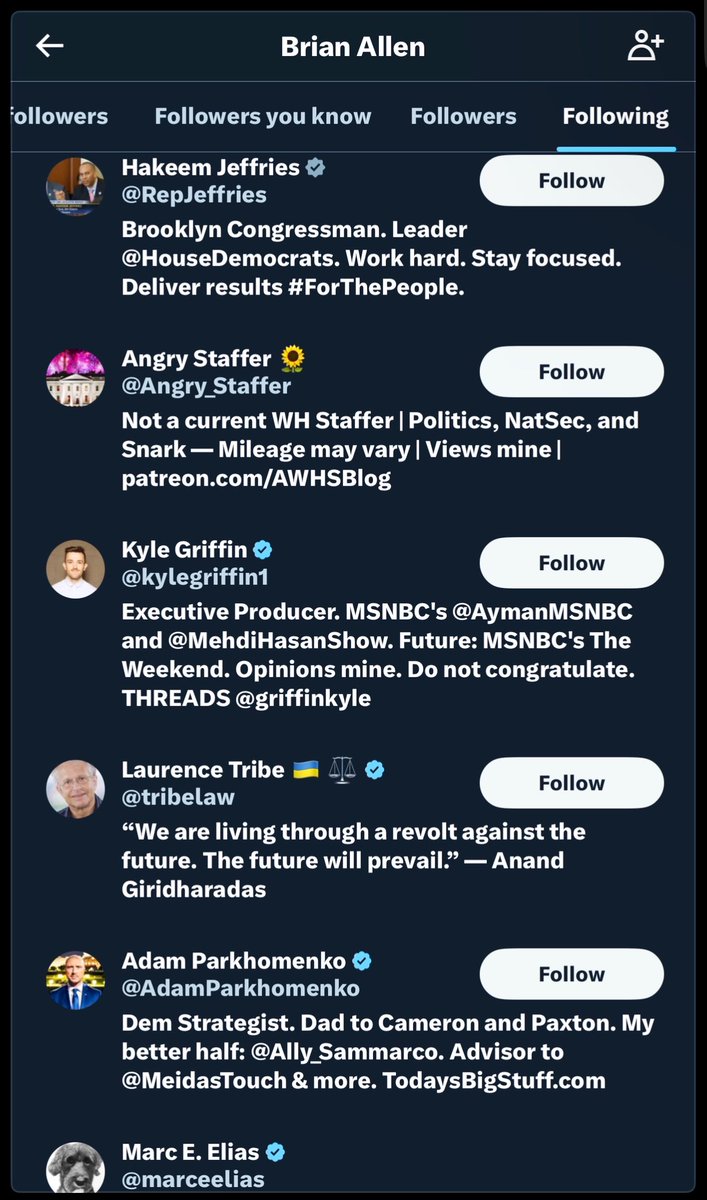This screenshot has width=707, height=1200.
Task: Tap Adam Parkhomenko's avatar
Action: point(75,980)
